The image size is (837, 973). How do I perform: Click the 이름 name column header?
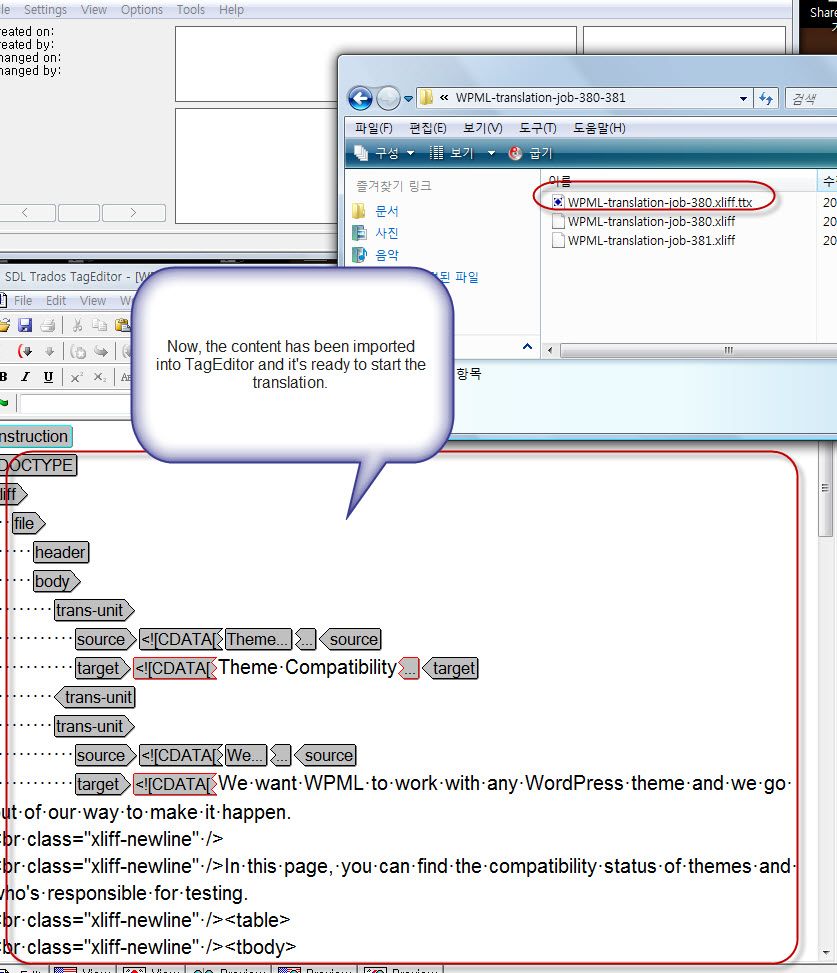tap(560, 181)
